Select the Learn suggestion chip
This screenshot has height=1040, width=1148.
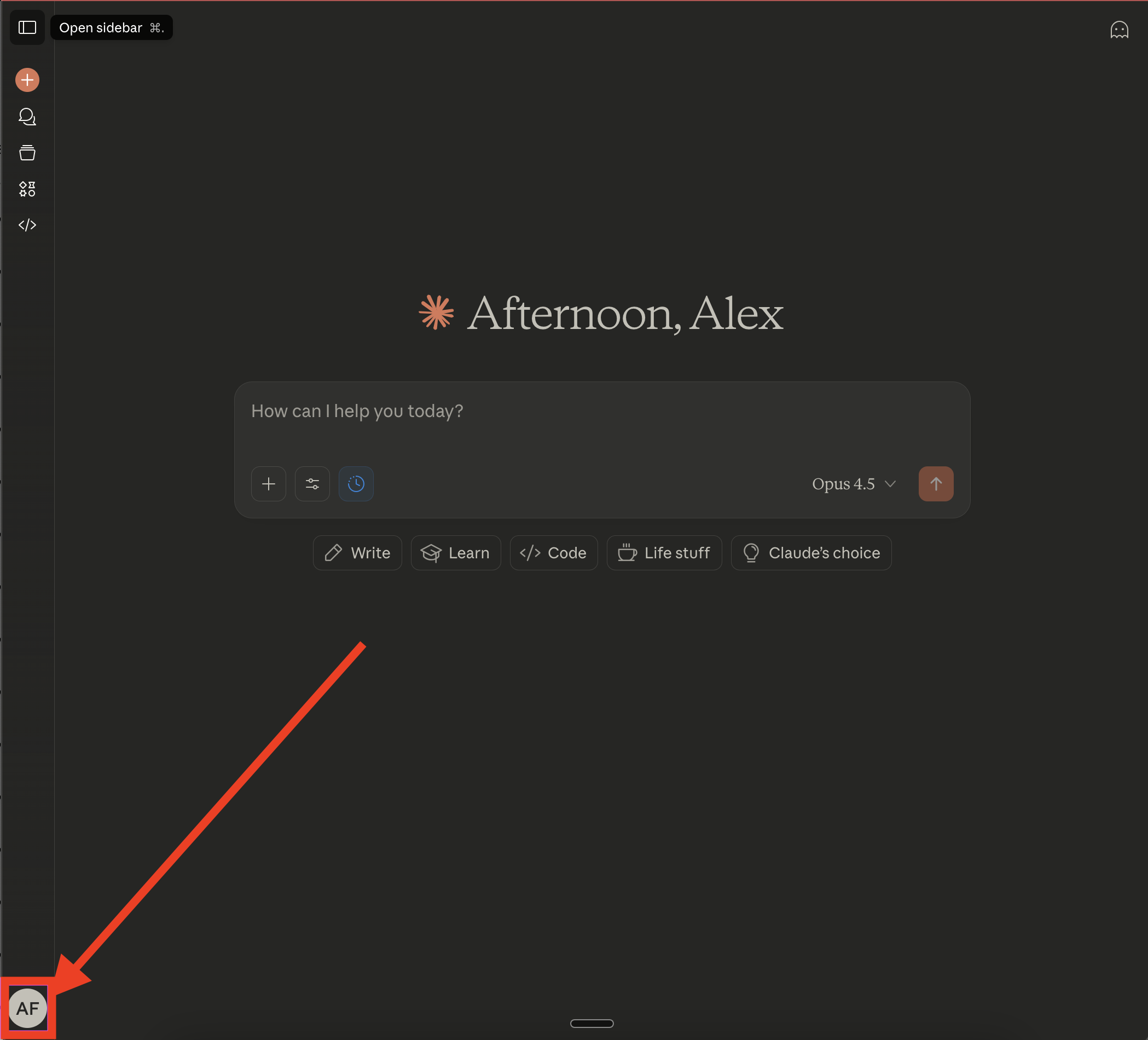click(x=456, y=552)
